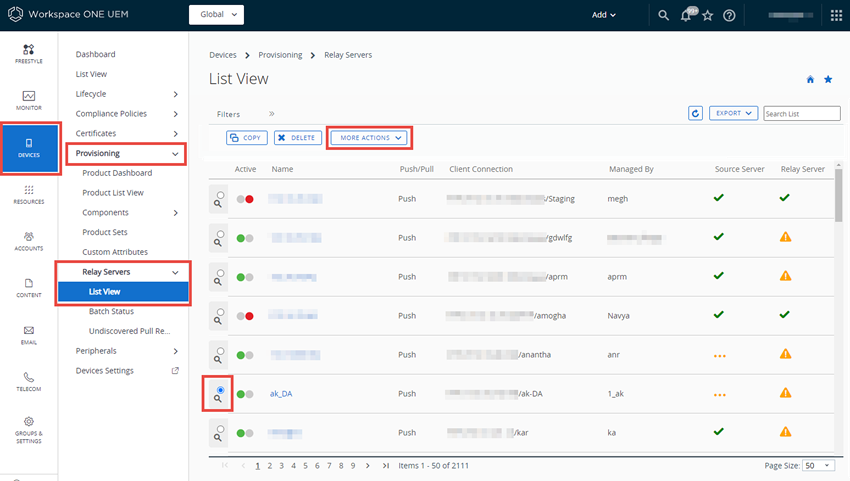Open the Accounts section

point(29,241)
